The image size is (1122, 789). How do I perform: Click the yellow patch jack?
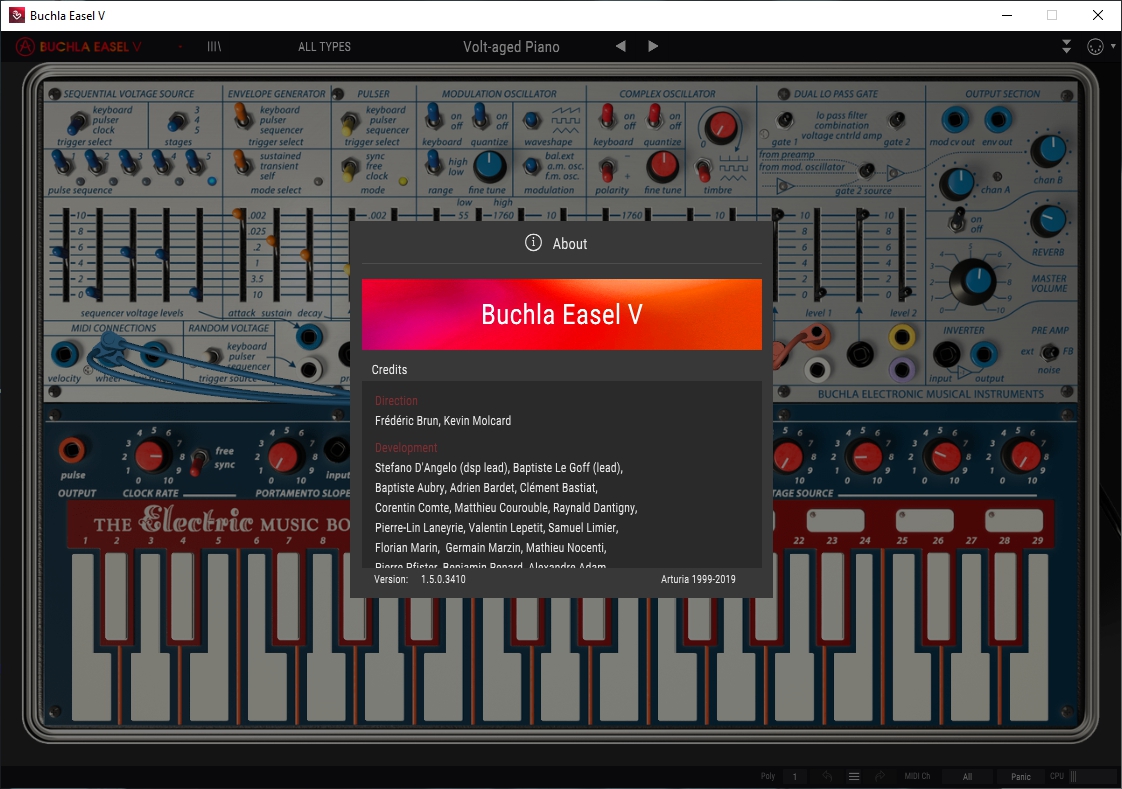pos(902,336)
